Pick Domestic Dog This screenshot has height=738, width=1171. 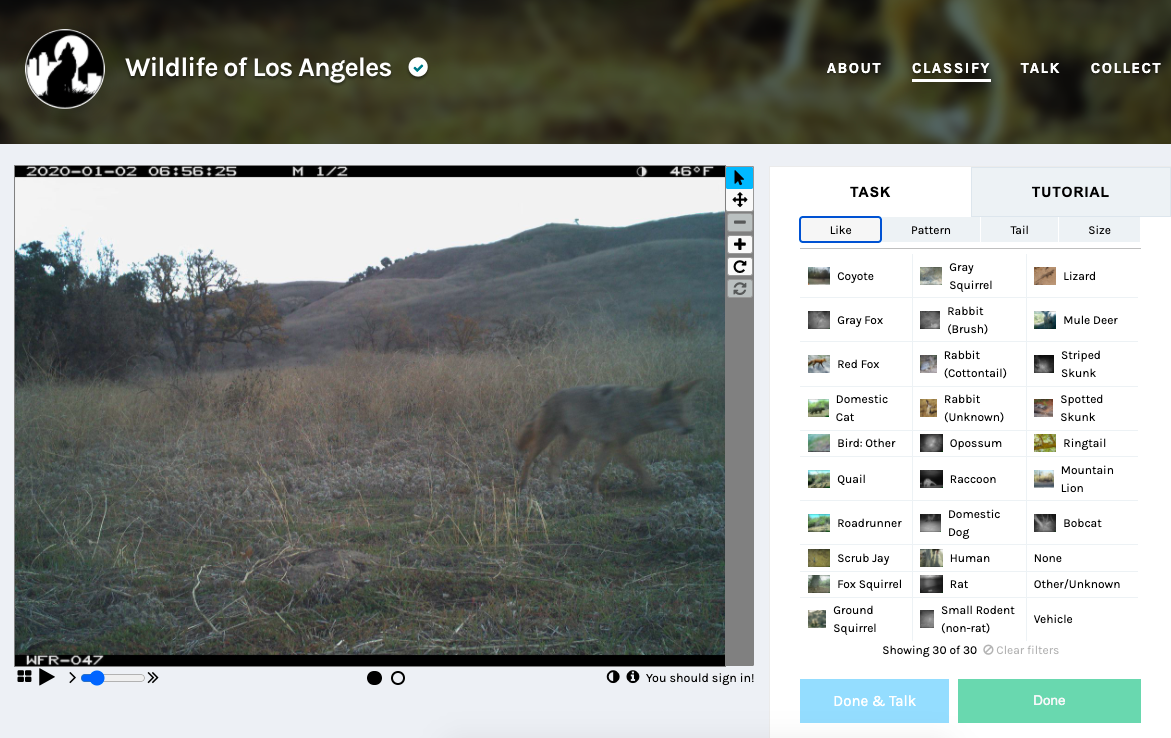tap(969, 524)
